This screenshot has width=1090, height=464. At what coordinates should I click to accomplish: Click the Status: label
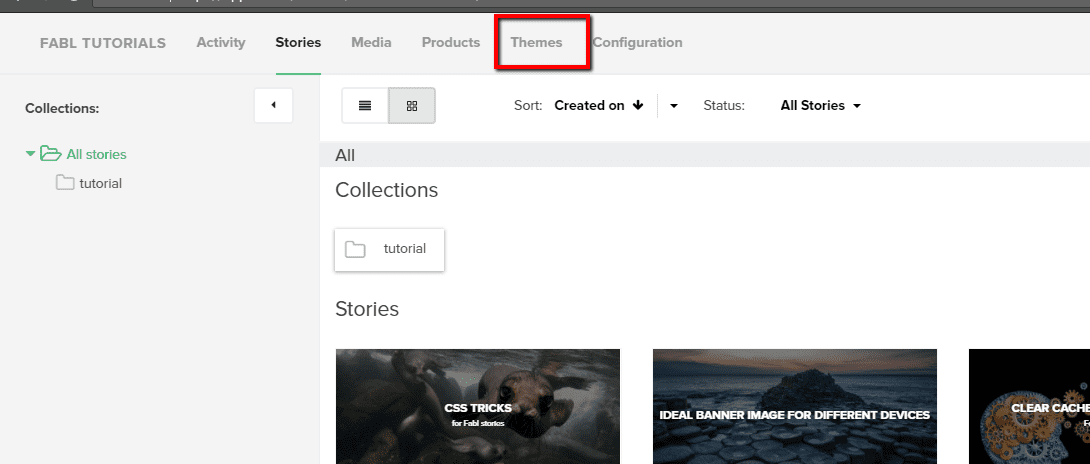coord(724,106)
